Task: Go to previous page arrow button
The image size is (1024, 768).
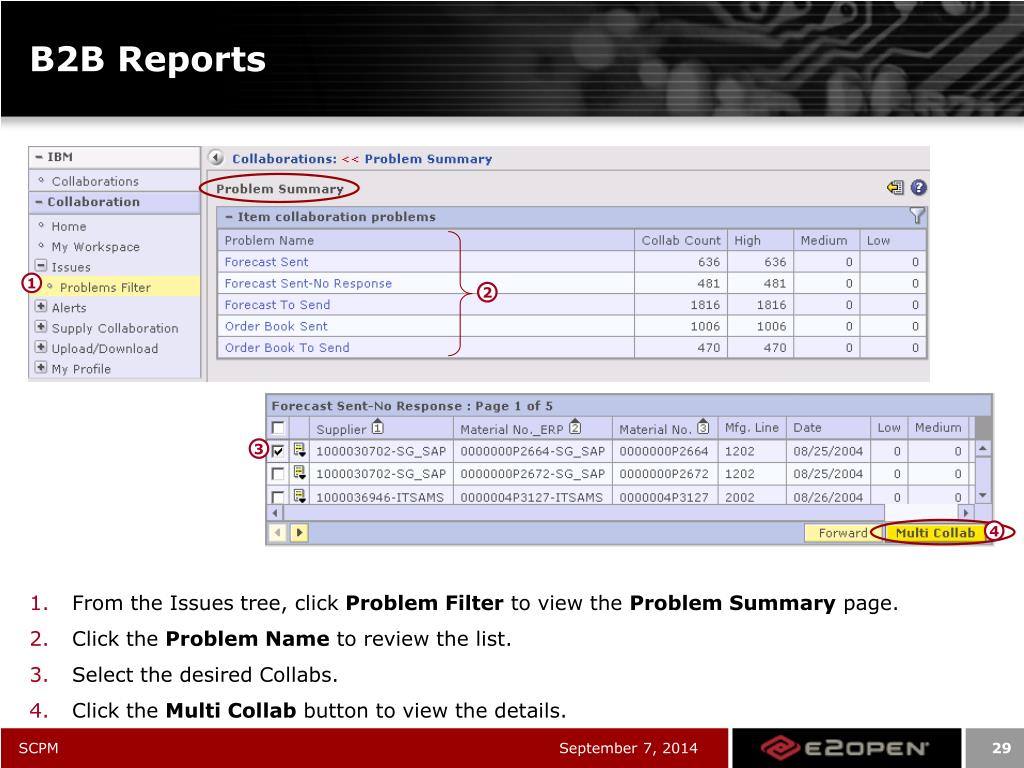Action: (278, 532)
